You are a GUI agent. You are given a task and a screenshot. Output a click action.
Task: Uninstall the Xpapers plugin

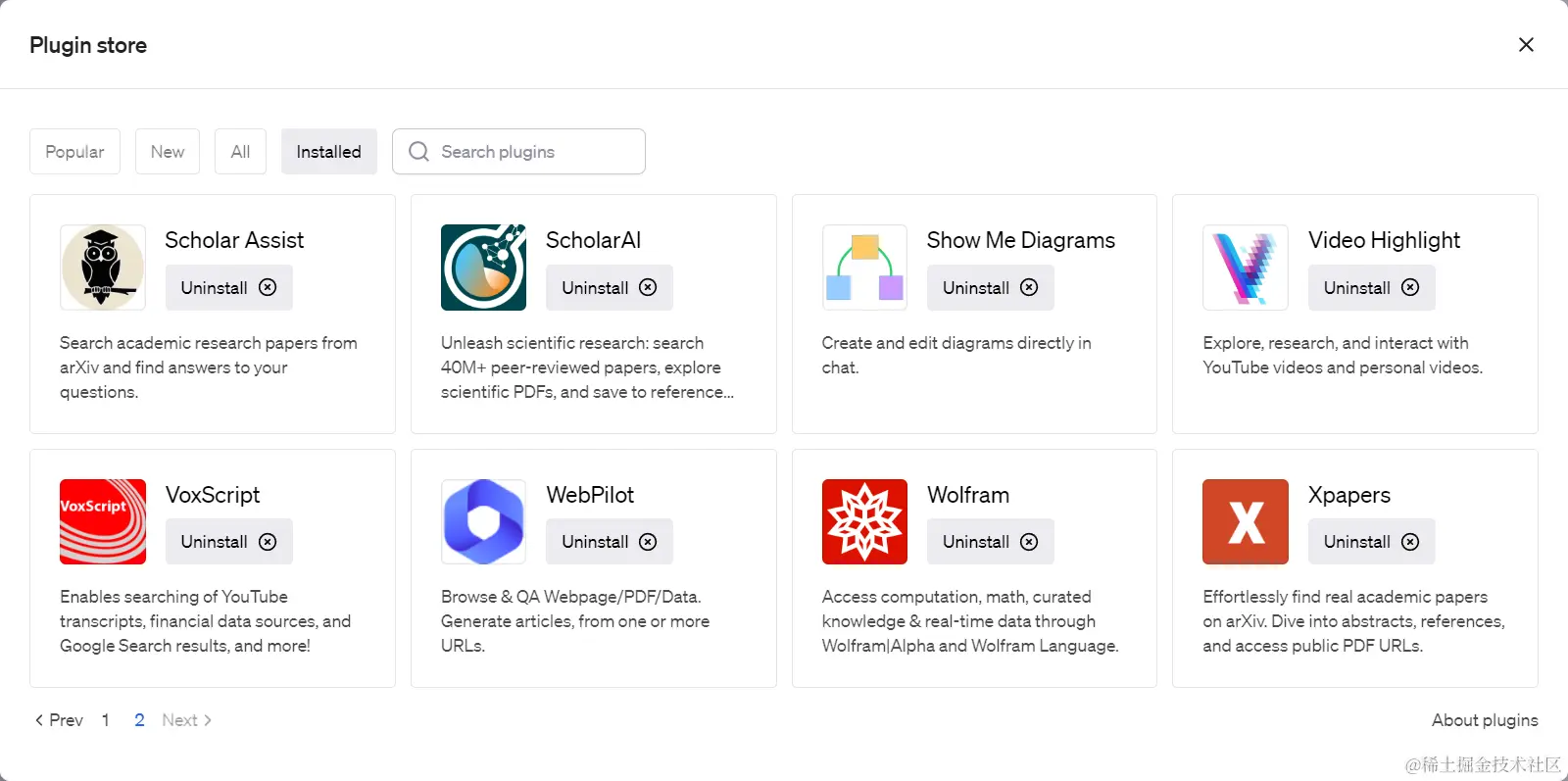point(1371,541)
